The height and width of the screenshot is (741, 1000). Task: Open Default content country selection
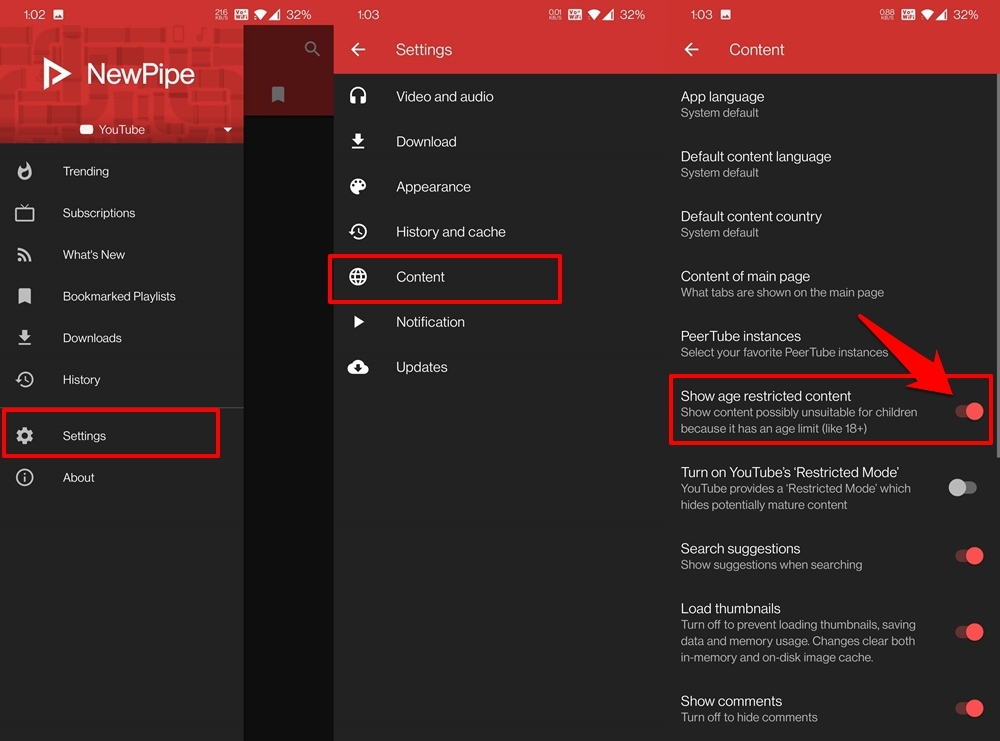(832, 224)
